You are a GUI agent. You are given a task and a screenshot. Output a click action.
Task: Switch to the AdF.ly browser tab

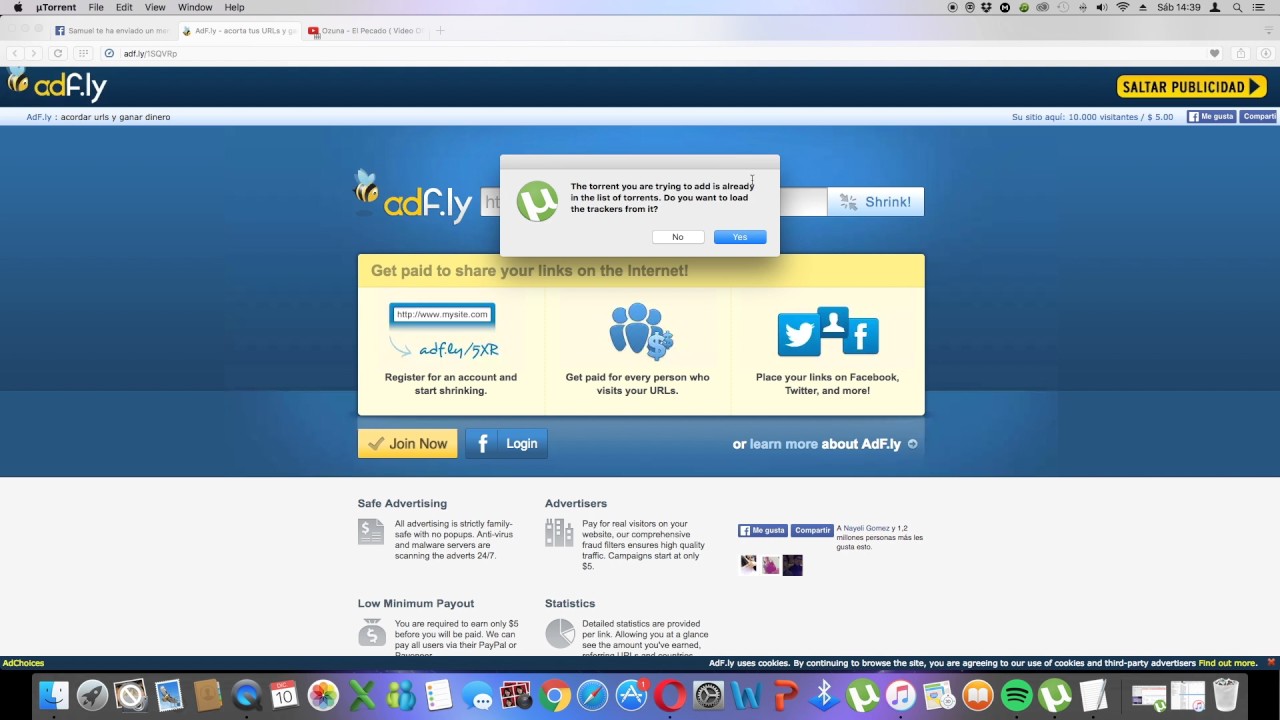pyautogui.click(x=240, y=31)
